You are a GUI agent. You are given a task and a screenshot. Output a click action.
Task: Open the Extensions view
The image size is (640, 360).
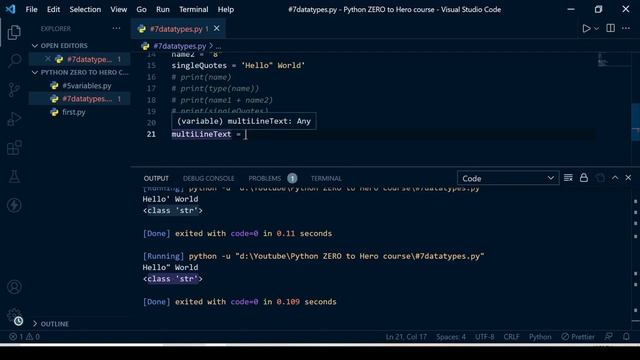[x=14, y=148]
